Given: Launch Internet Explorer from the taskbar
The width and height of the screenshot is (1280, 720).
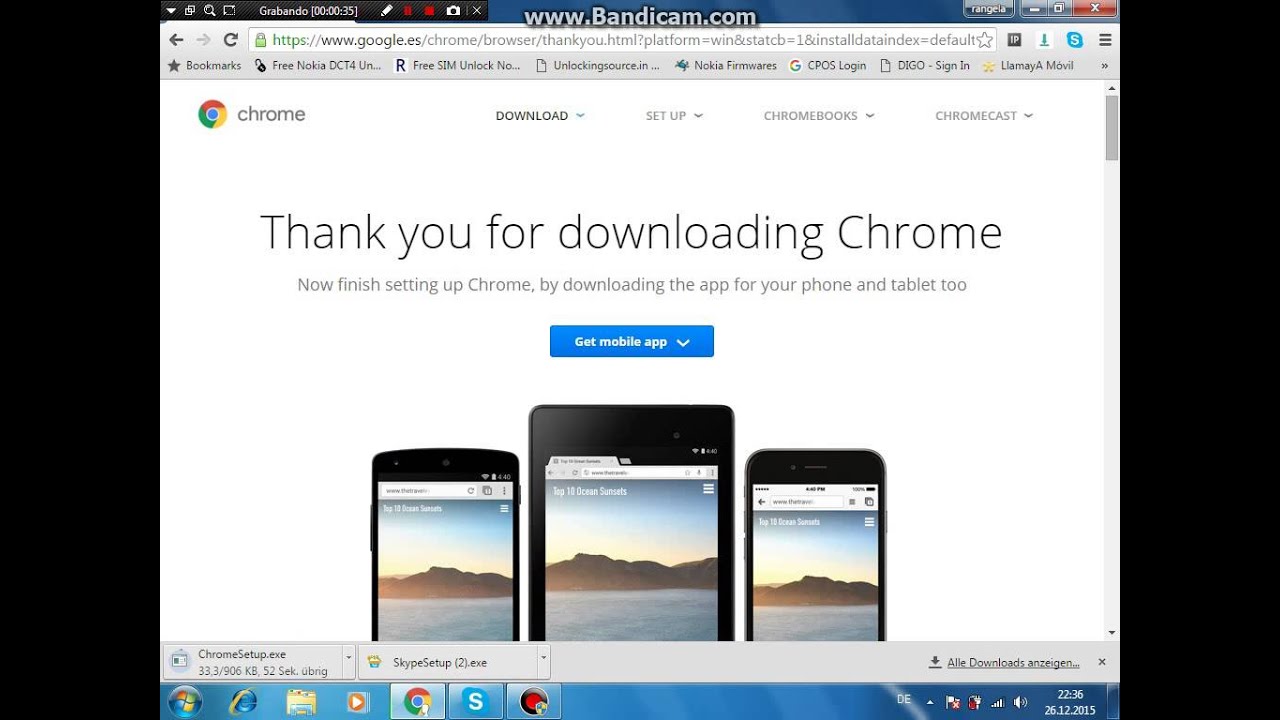Looking at the screenshot, I should coord(243,702).
